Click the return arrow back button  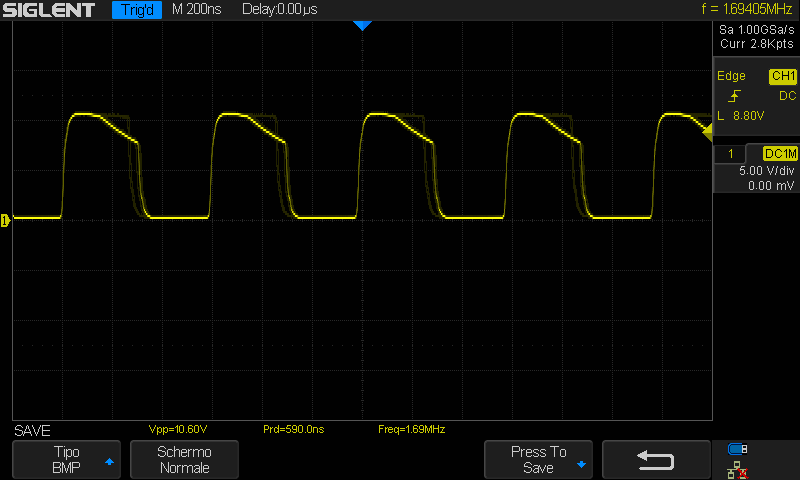(x=656, y=460)
